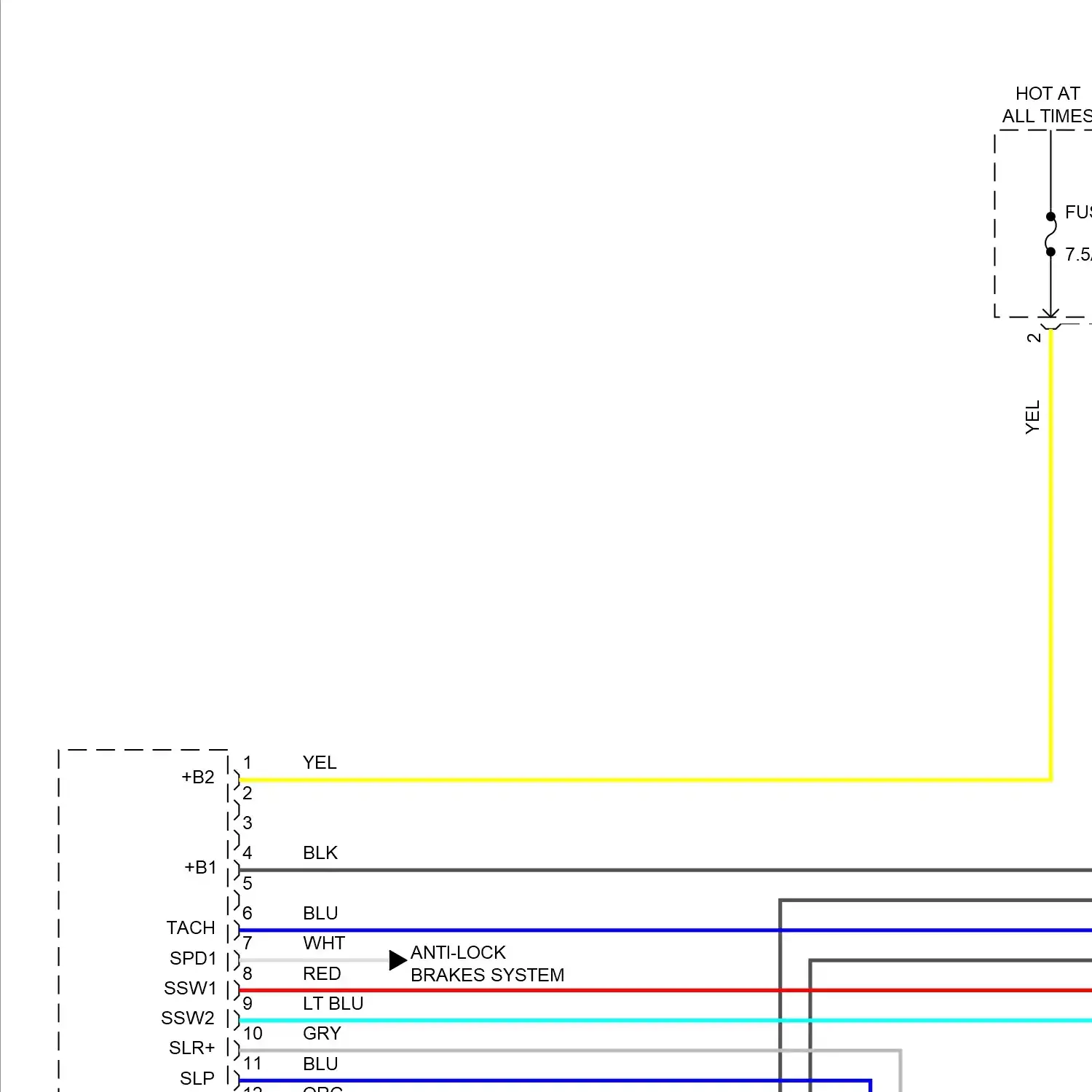The width and height of the screenshot is (1092, 1092).
Task: Click connector pin number "1"
Action: click(x=248, y=762)
